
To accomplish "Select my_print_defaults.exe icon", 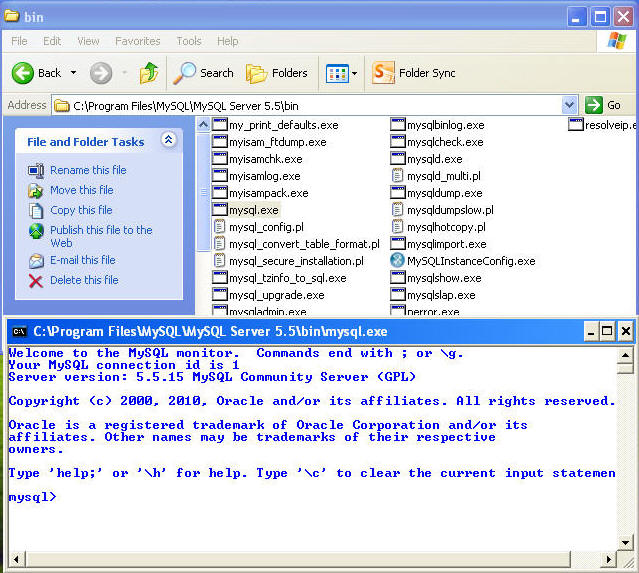I will point(220,124).
